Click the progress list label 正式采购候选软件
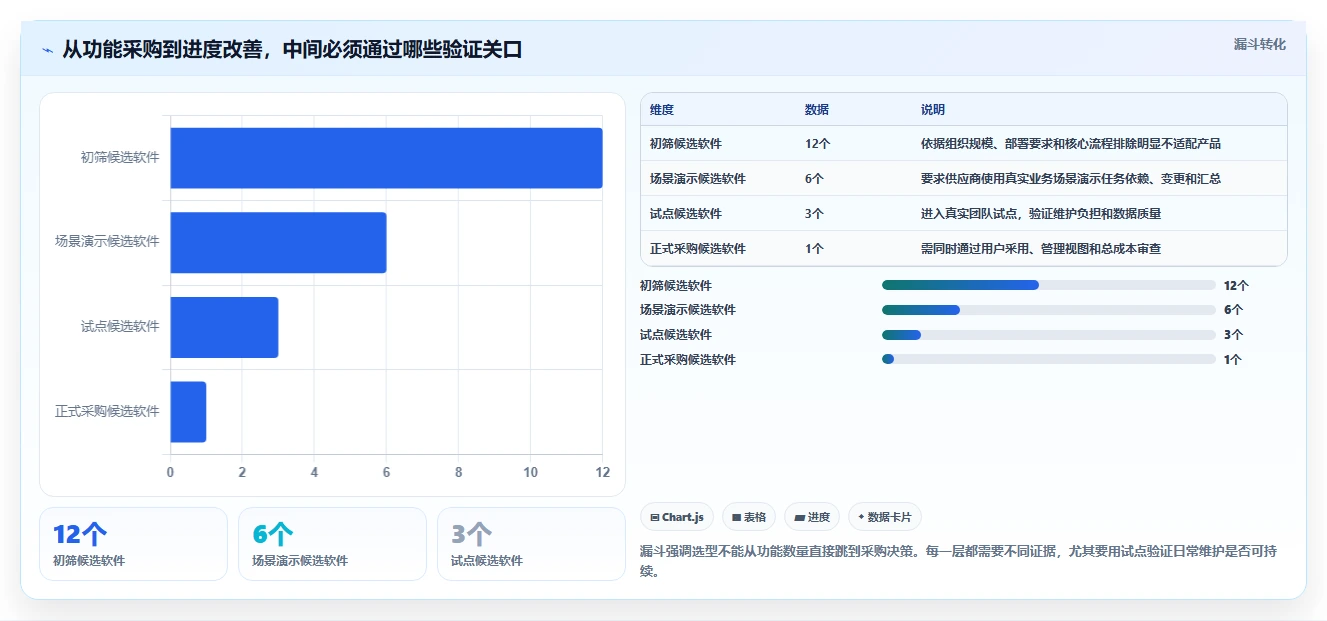The width and height of the screenshot is (1327, 621). (x=688, y=359)
